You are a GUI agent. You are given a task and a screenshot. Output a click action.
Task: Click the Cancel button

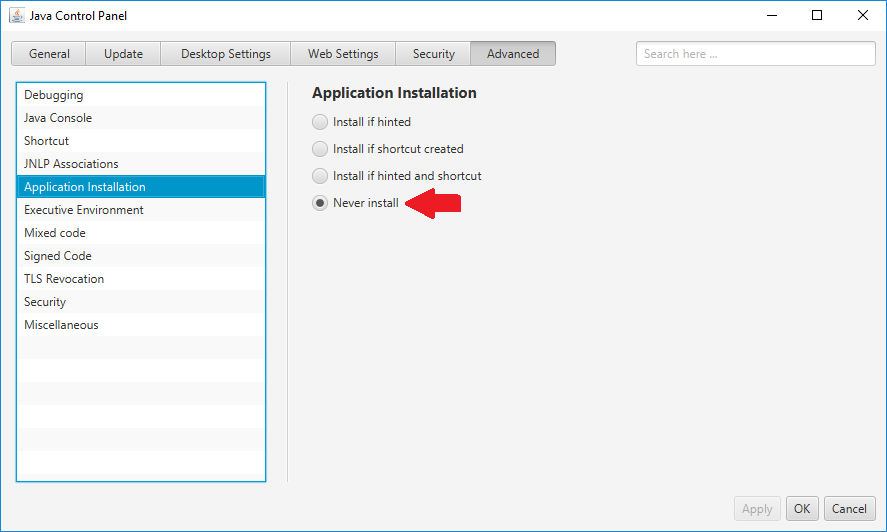pyautogui.click(x=849, y=509)
